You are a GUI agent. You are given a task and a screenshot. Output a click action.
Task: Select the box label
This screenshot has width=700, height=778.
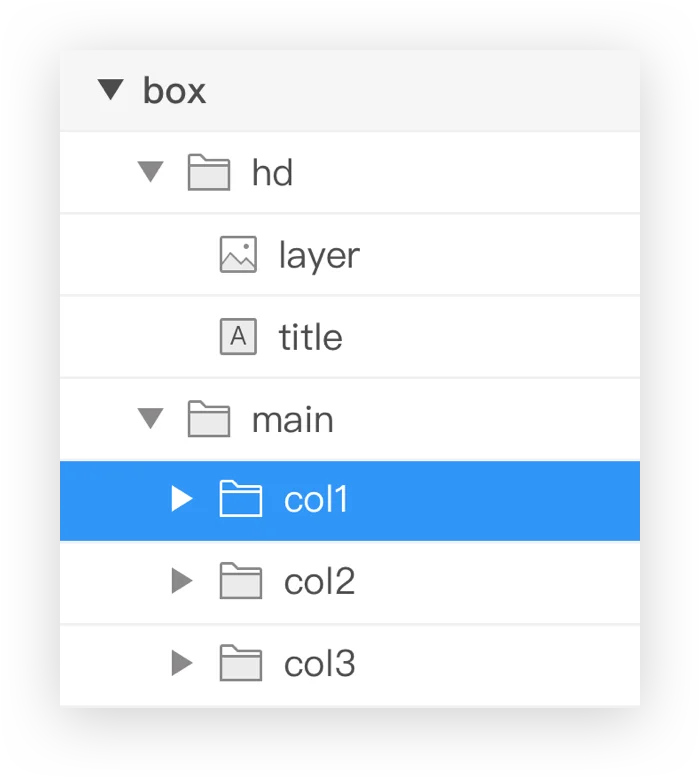(174, 91)
